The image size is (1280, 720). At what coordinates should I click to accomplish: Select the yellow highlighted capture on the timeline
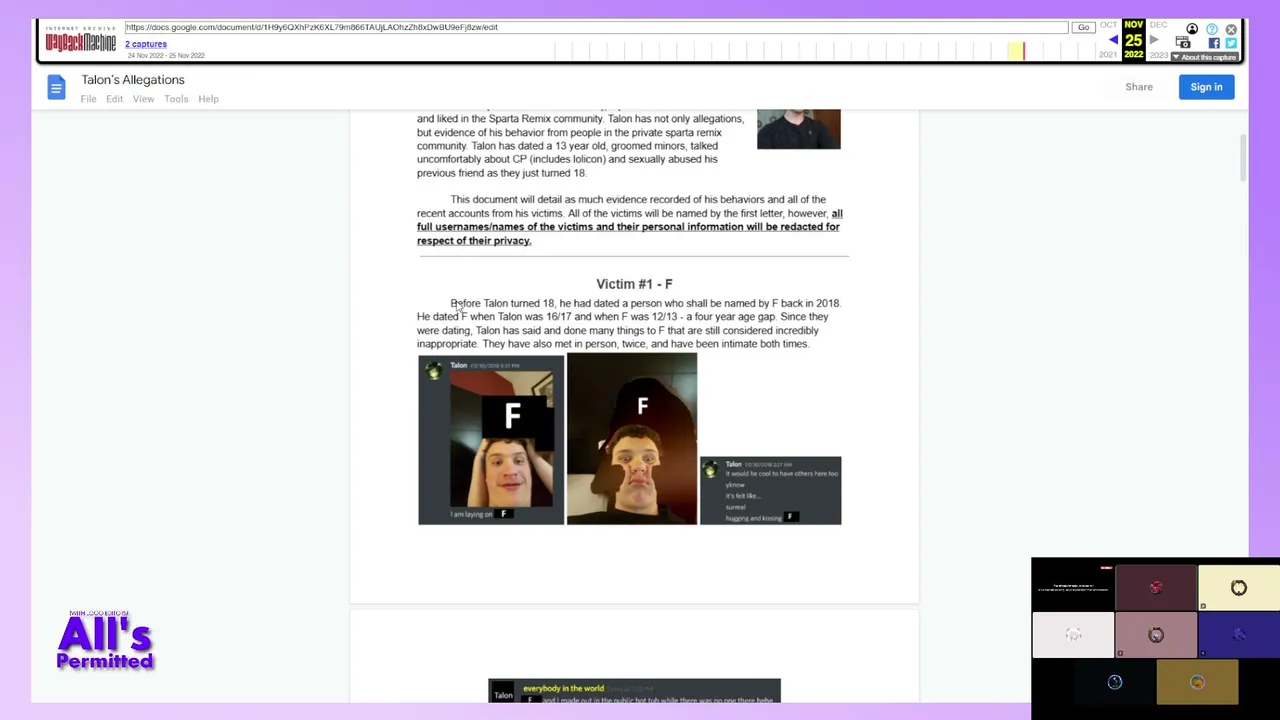1016,50
